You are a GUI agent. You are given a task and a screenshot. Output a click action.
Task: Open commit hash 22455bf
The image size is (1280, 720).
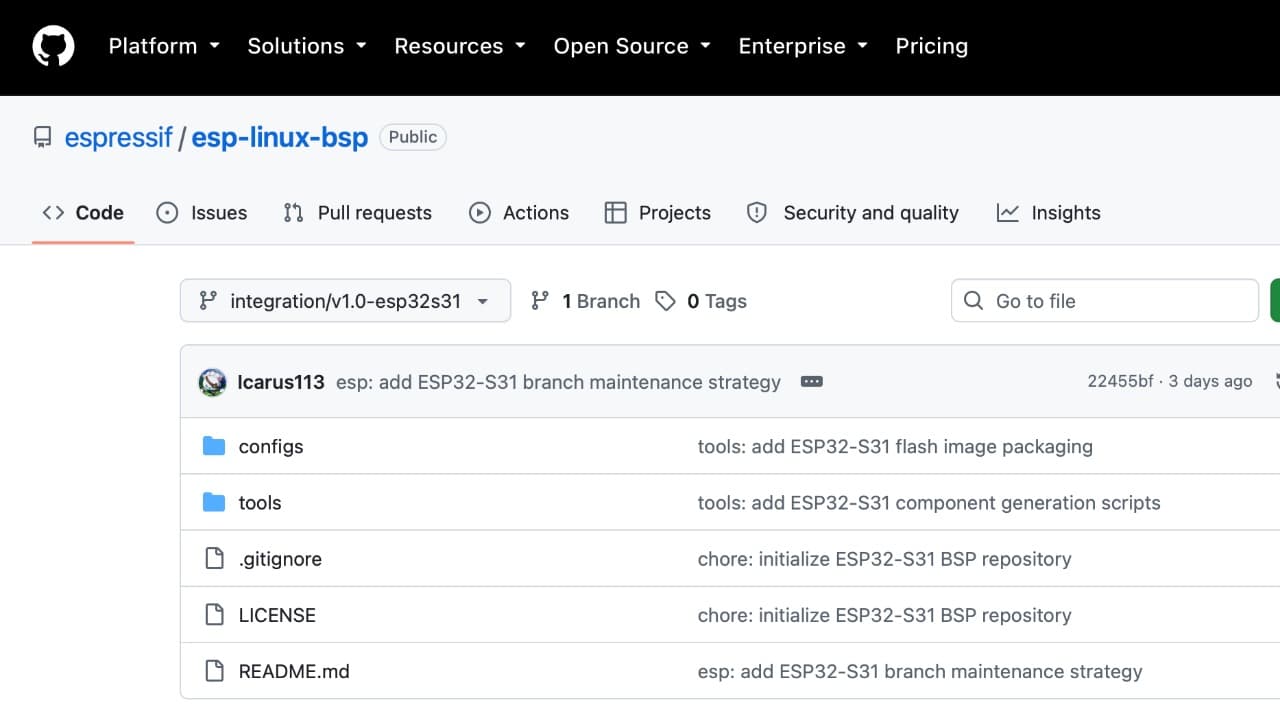point(1120,382)
